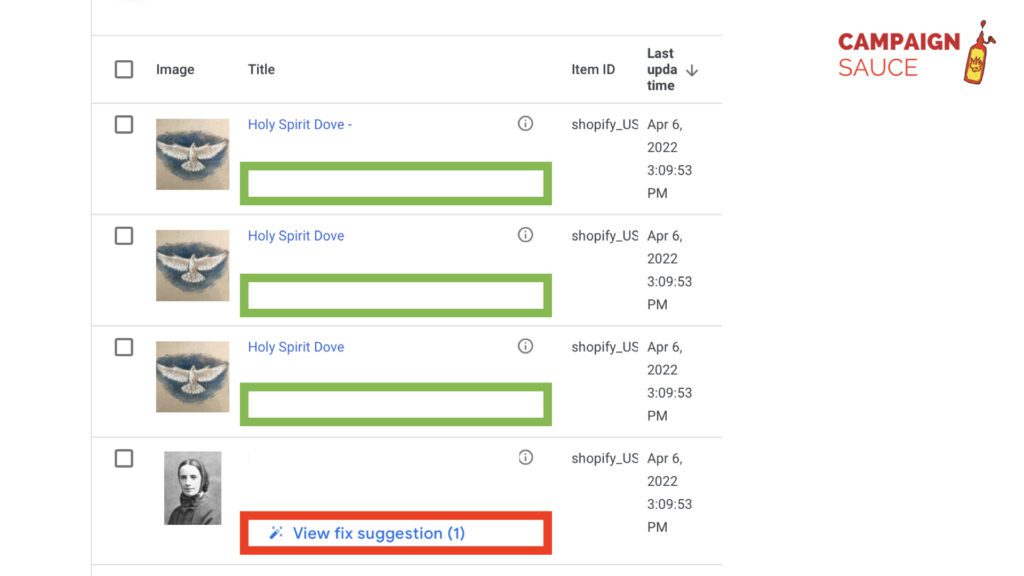Image resolution: width=1024 pixels, height=576 pixels.
Task: Click the Title column header
Action: coord(261,69)
